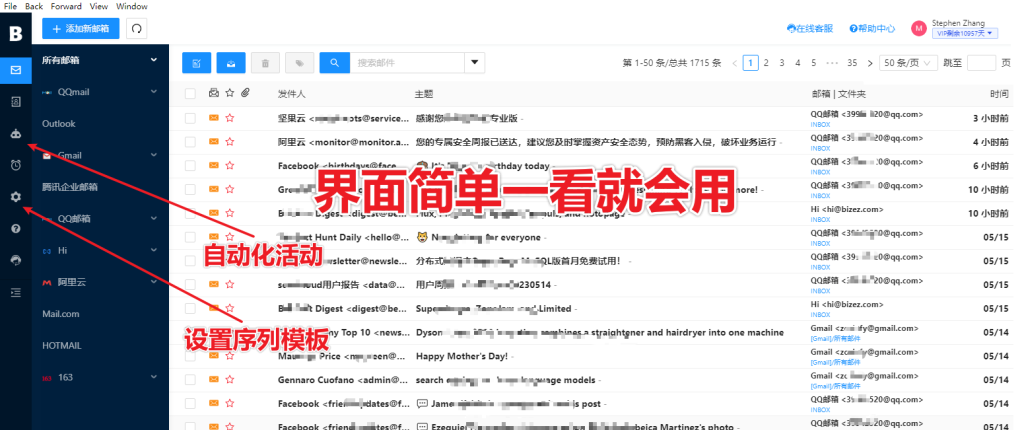Viewport: 1024px width, 430px height.
Task: Click the blue magnifier search button
Action: coord(334,63)
